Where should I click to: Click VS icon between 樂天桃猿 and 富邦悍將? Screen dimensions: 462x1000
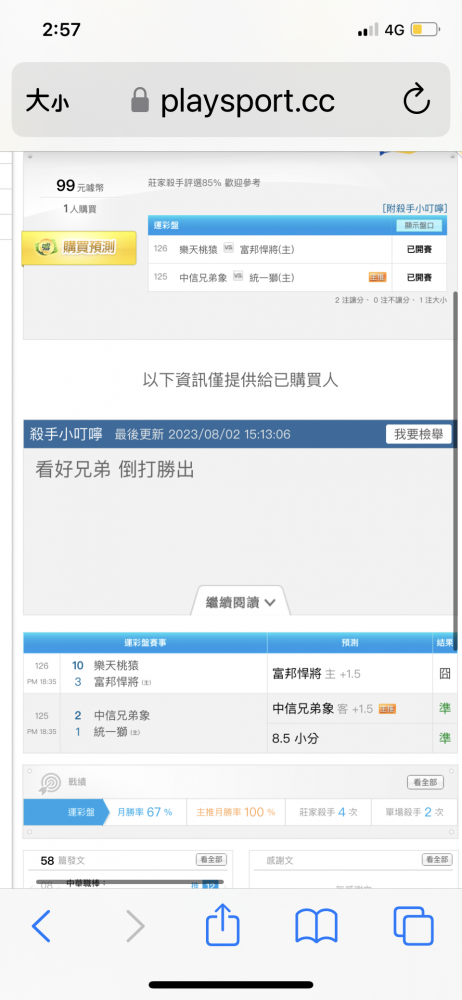[x=228, y=249]
